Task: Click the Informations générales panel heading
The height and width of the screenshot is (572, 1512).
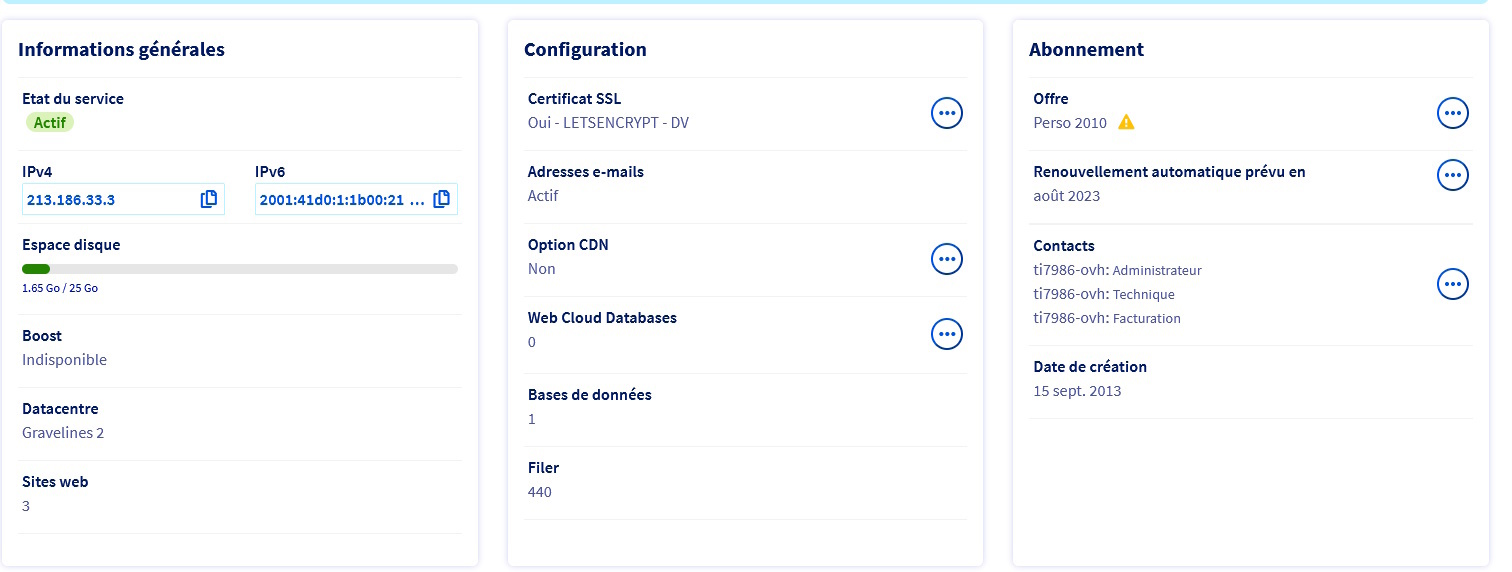Action: point(121,50)
